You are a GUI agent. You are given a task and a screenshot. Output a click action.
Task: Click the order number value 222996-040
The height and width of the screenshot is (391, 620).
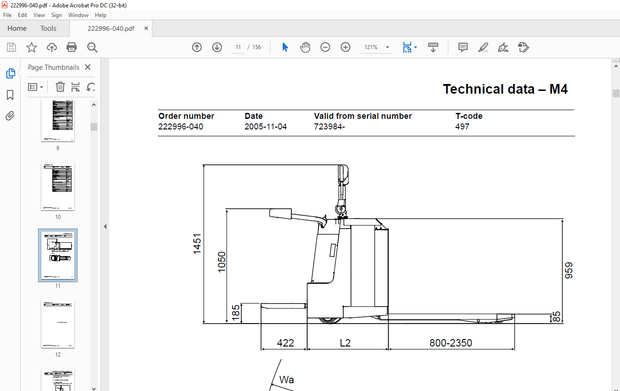click(181, 127)
